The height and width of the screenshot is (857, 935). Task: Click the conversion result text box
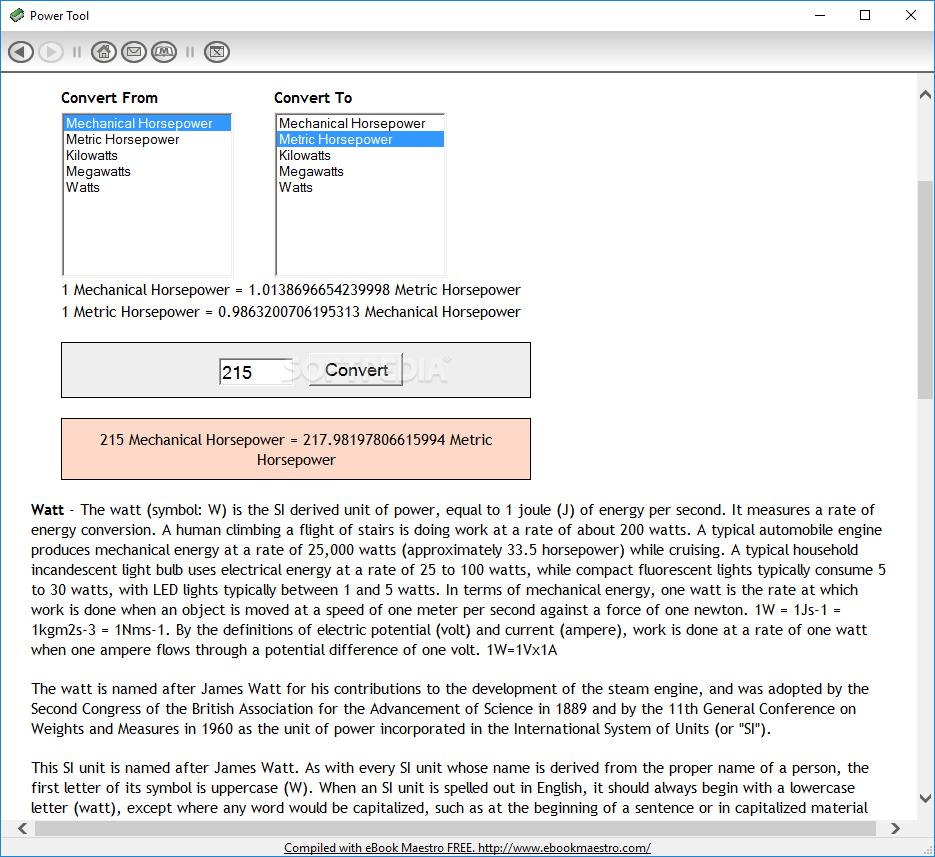click(x=296, y=449)
